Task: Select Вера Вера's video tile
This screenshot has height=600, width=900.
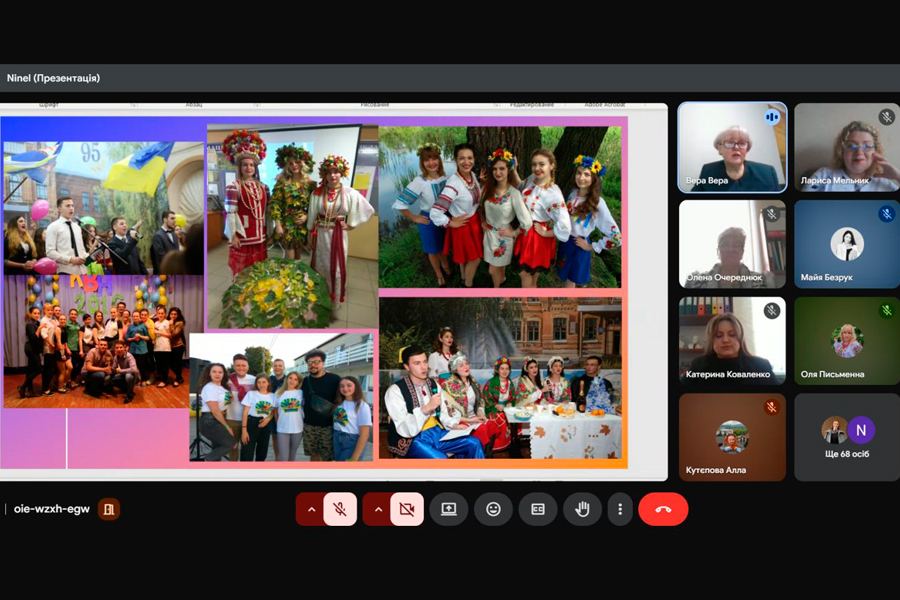Action: pyautogui.click(x=732, y=147)
